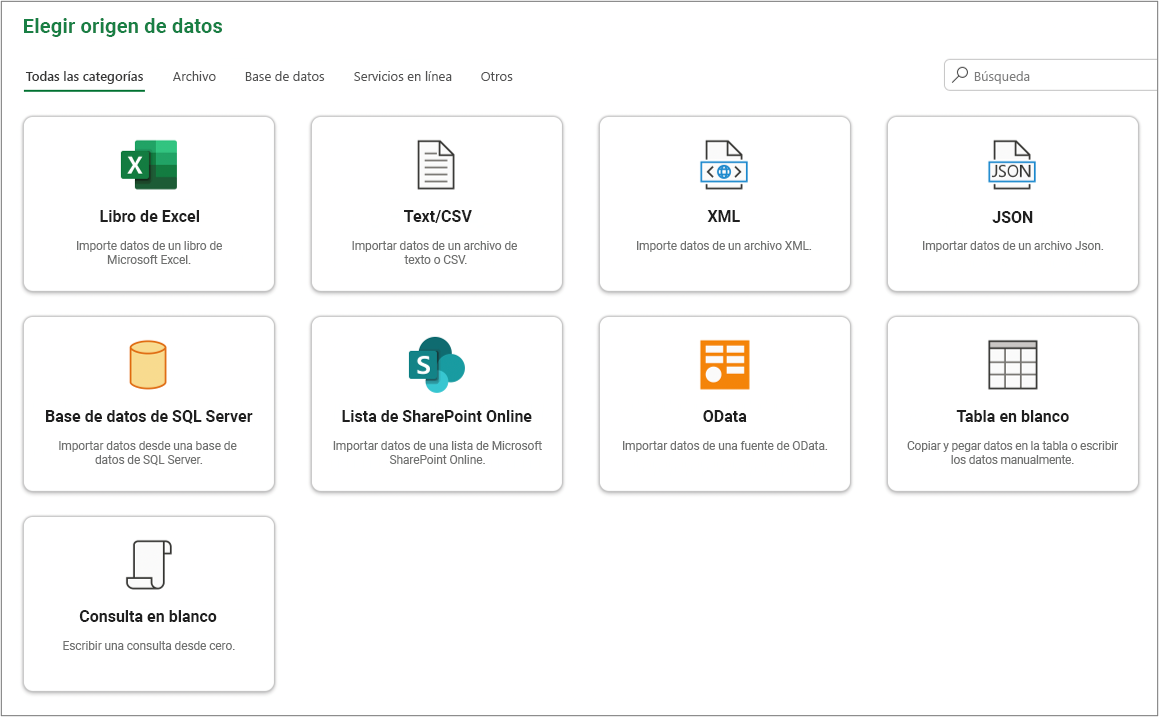Open the Base de datos tab
Image resolution: width=1159 pixels, height=717 pixels.
285,76
